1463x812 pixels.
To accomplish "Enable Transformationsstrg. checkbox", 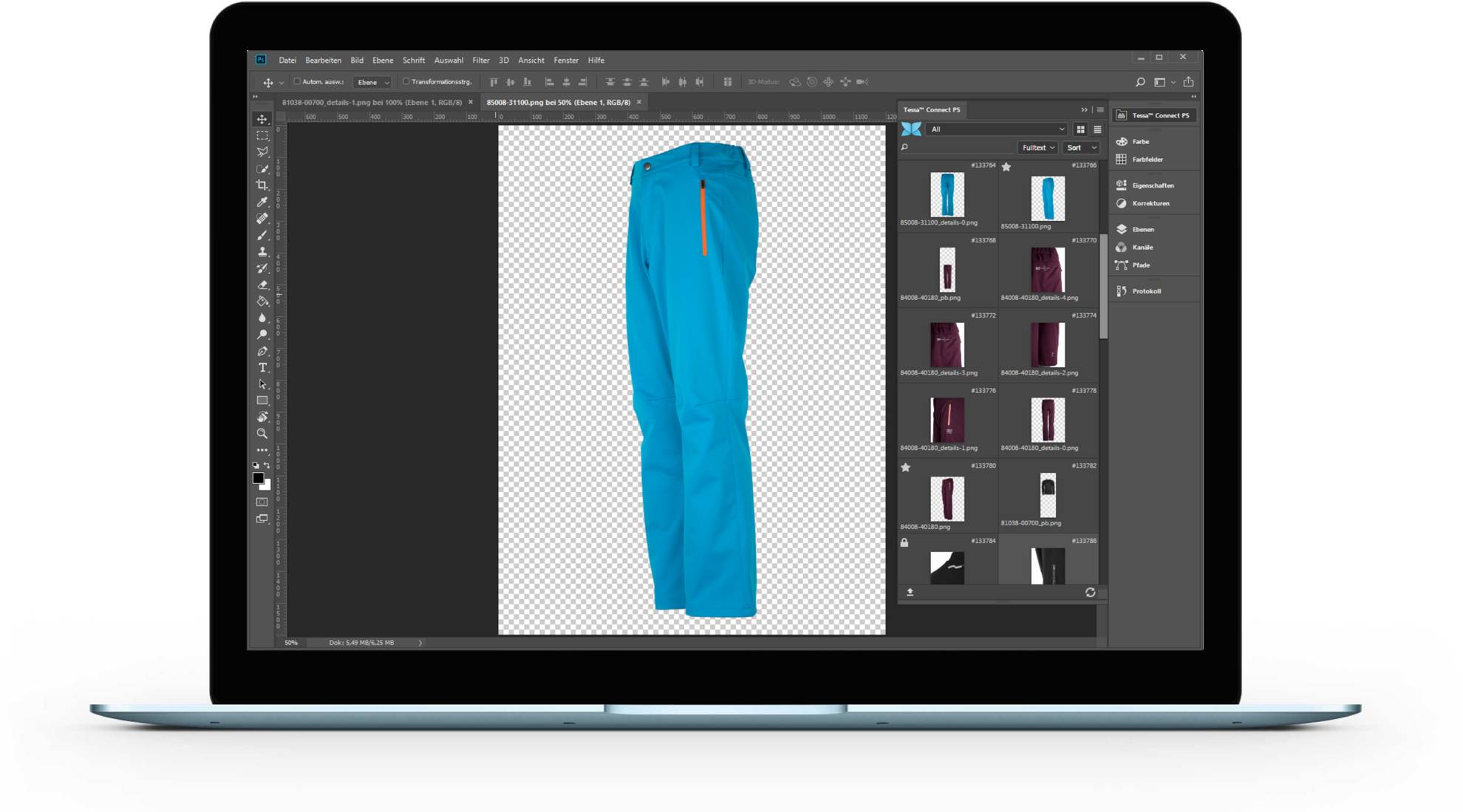I will pos(406,82).
